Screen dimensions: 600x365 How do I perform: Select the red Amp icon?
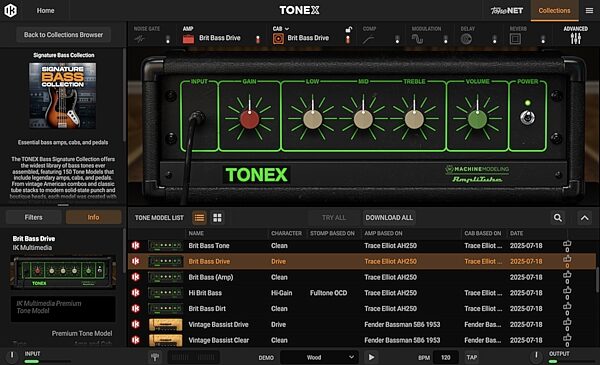click(188, 39)
